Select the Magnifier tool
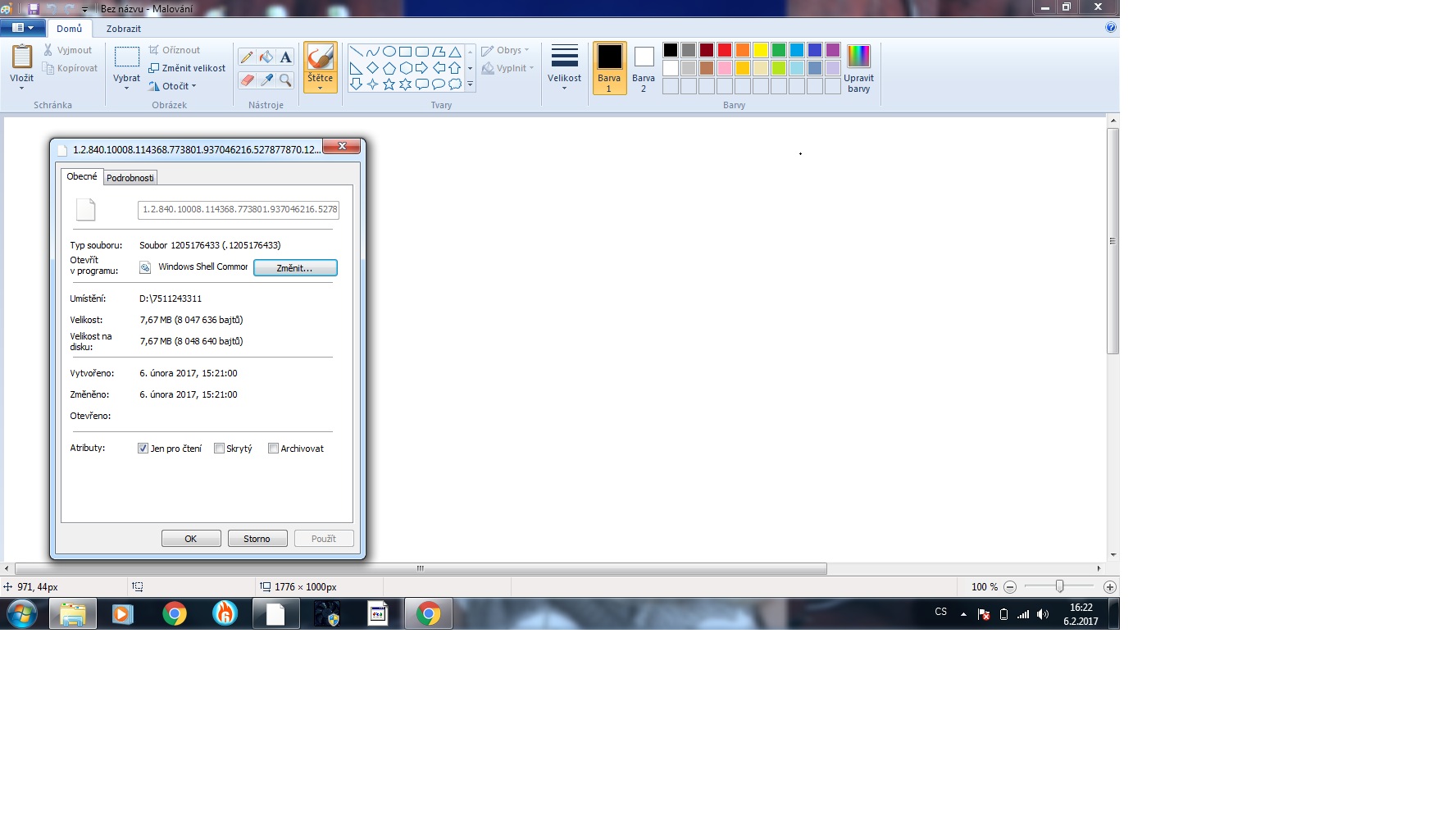 point(285,80)
